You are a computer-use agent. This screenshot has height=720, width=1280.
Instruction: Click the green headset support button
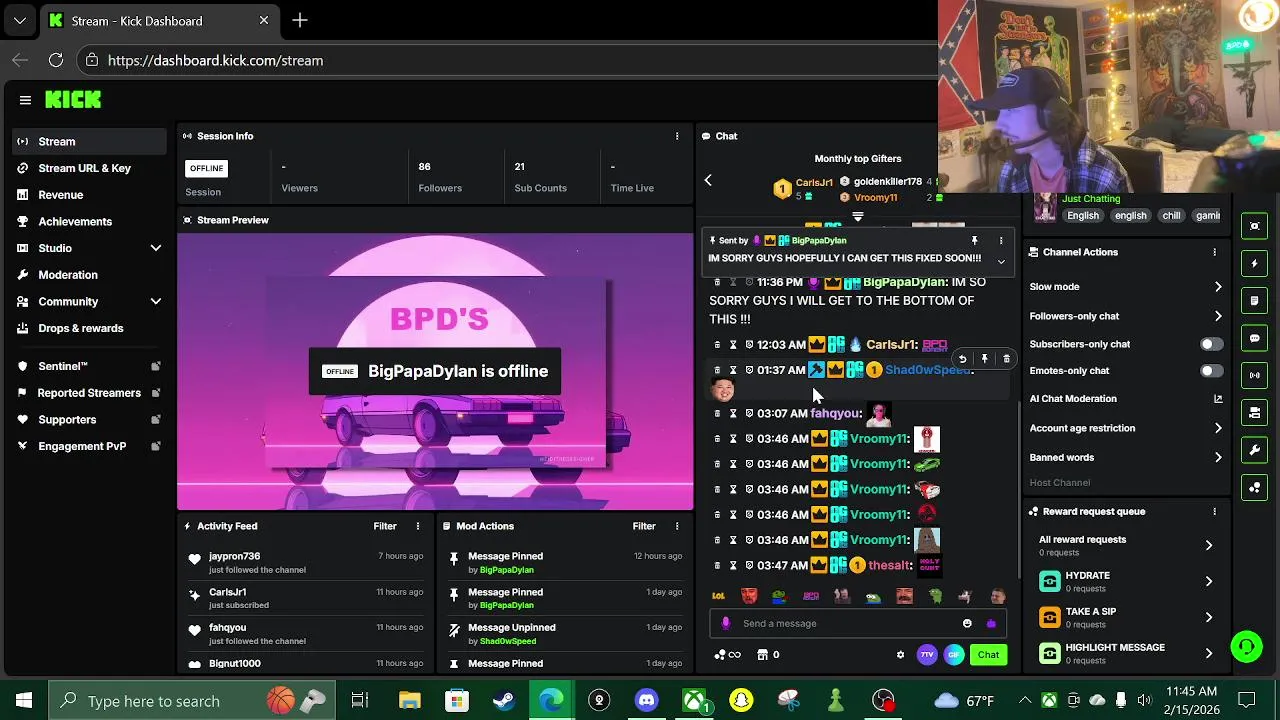tap(1246, 647)
